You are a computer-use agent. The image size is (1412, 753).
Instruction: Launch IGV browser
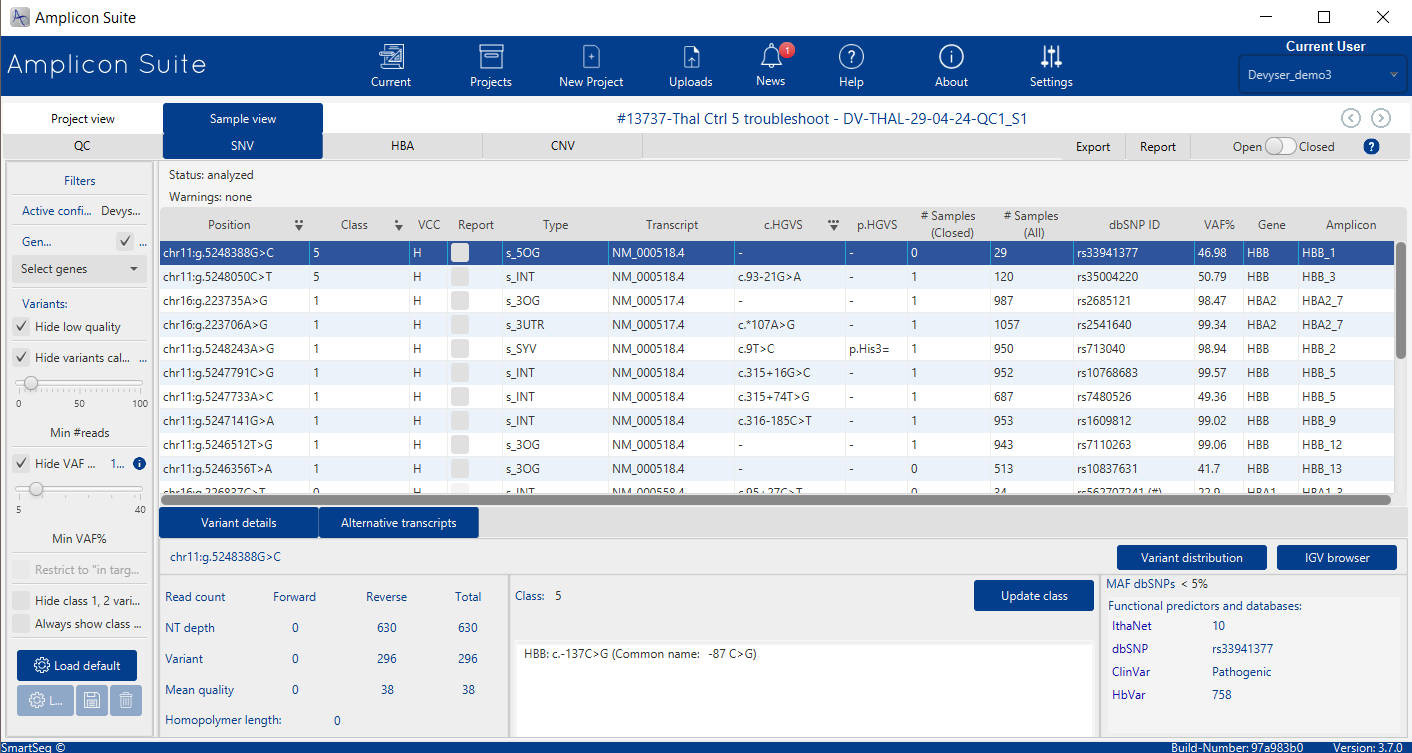[x=1336, y=558]
